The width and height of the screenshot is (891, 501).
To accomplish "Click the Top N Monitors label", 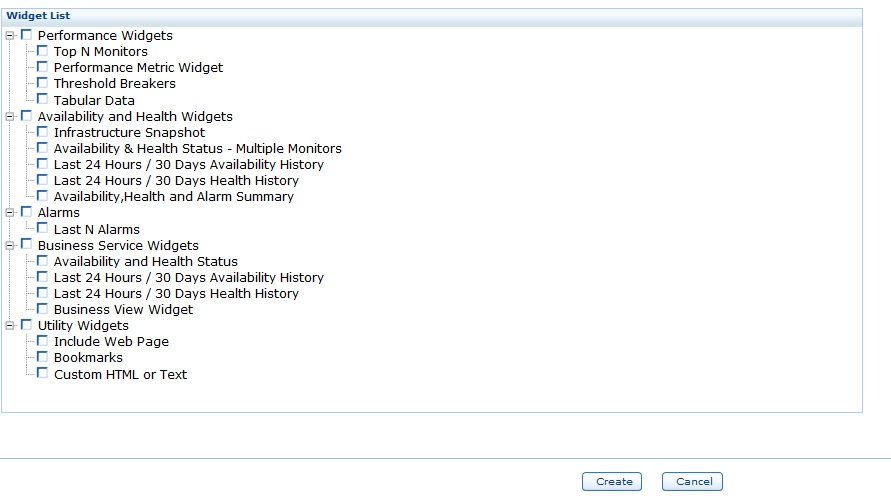I will (101, 52).
